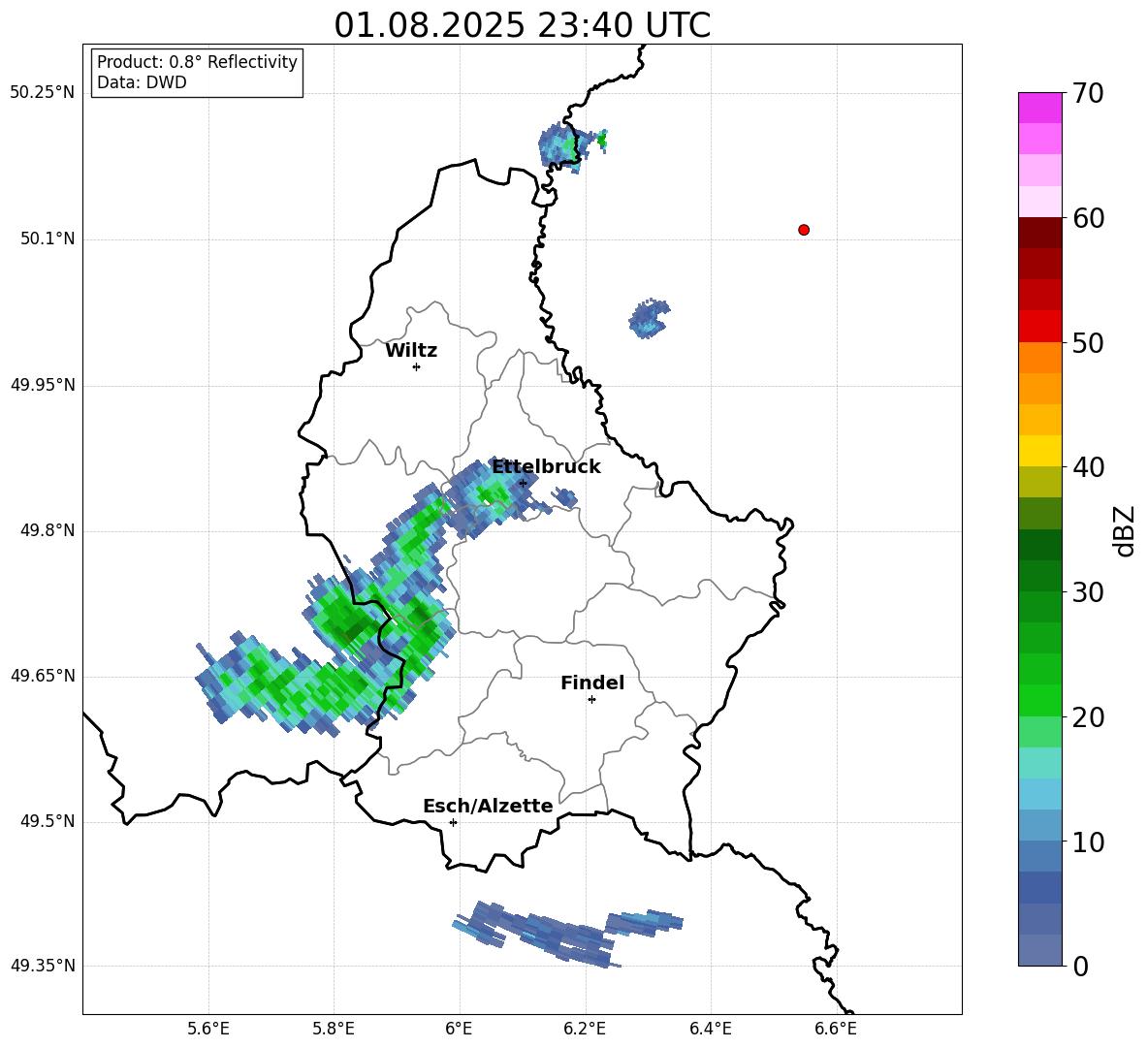Click the radar echo over Ettelbruck
The height and width of the screenshot is (1048, 1148).
tap(492, 497)
